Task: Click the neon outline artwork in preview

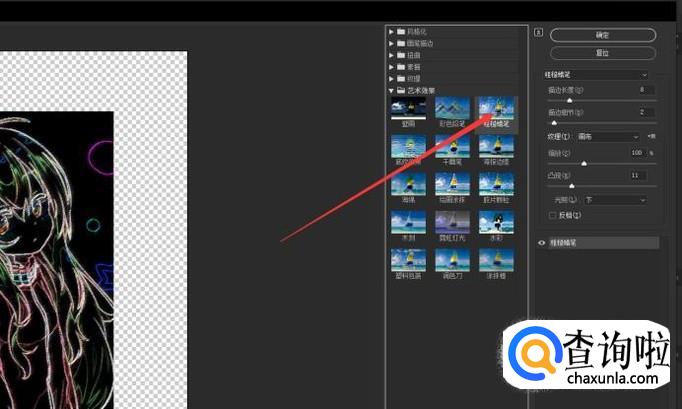Action: click(57, 260)
